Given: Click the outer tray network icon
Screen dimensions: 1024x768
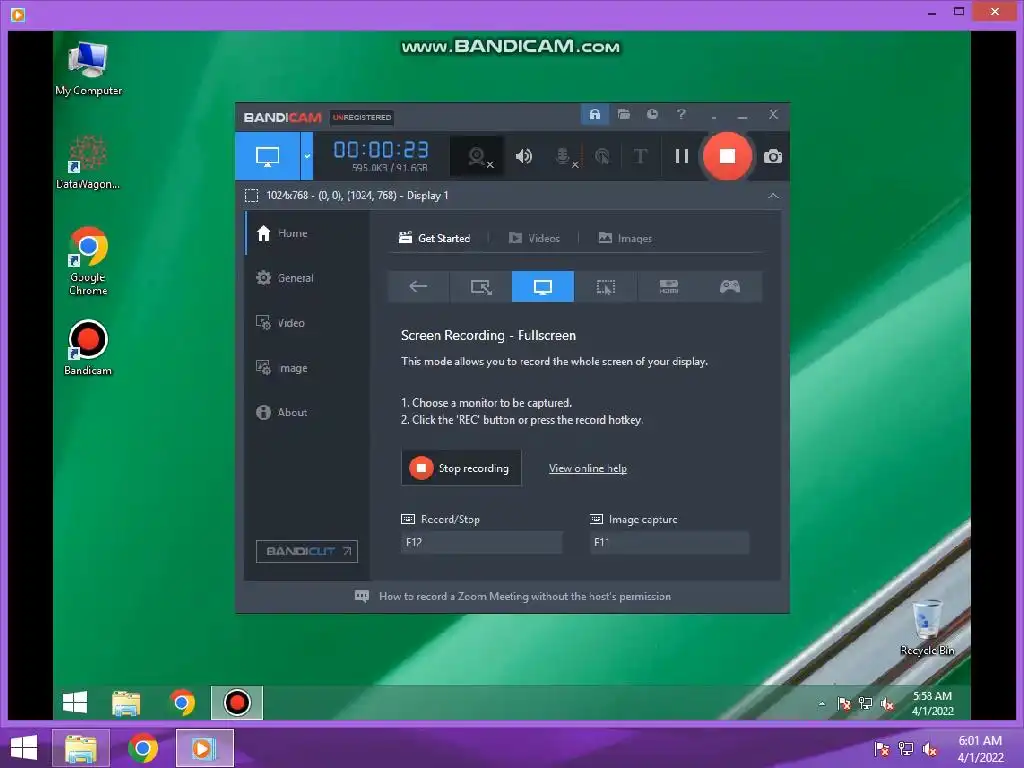Looking at the screenshot, I should pos(906,749).
